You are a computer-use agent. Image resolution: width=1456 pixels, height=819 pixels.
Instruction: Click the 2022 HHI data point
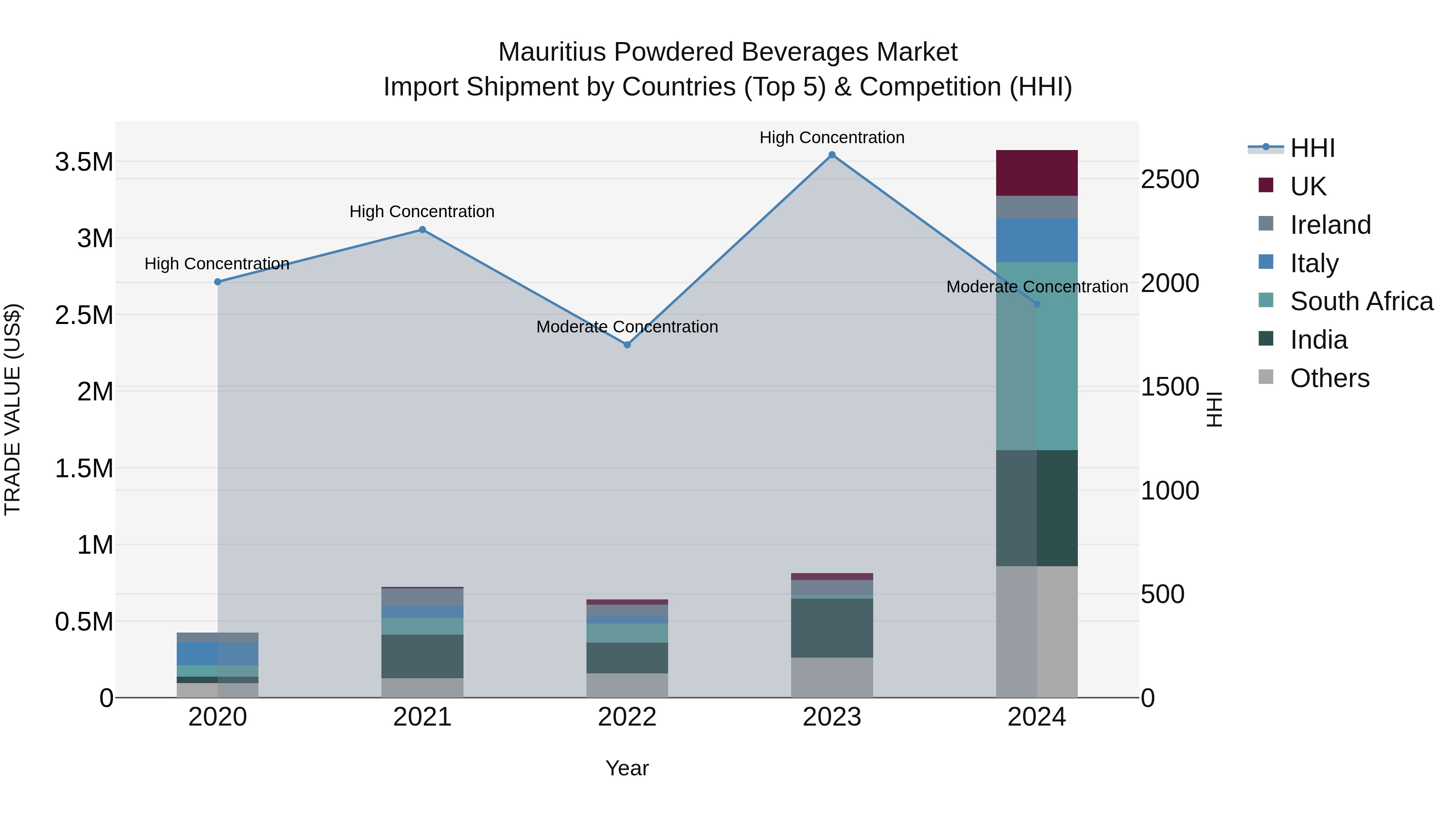coord(627,345)
